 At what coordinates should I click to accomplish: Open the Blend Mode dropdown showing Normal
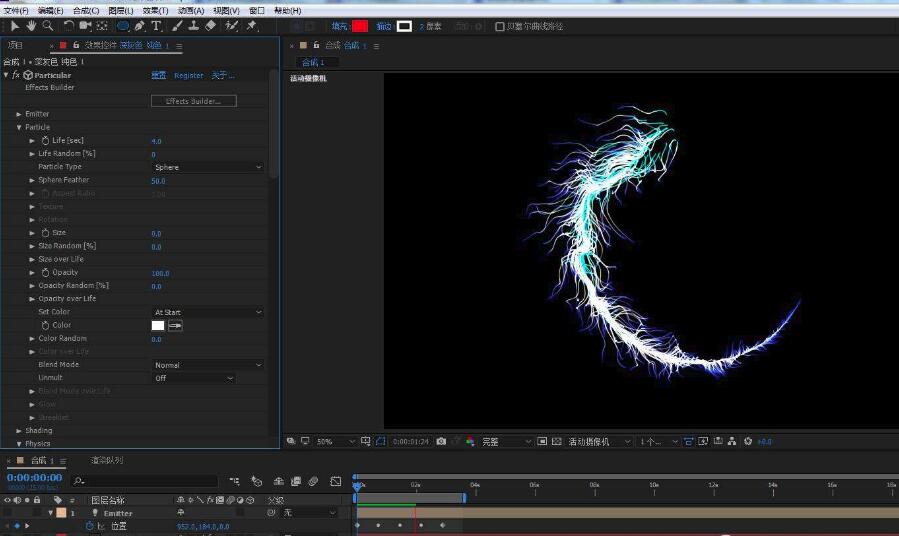pyautogui.click(x=207, y=365)
